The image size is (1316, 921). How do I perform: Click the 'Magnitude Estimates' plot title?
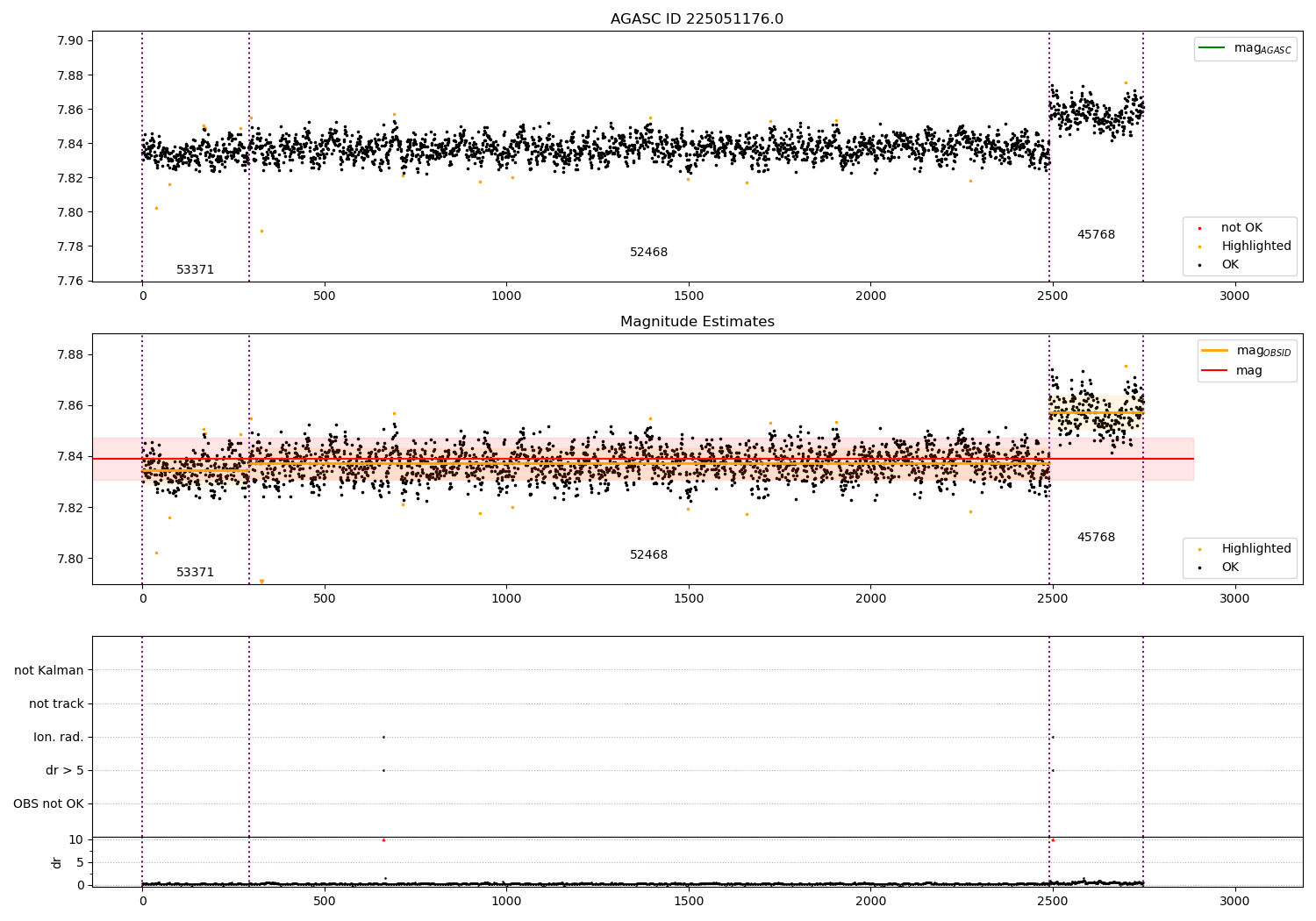click(697, 322)
